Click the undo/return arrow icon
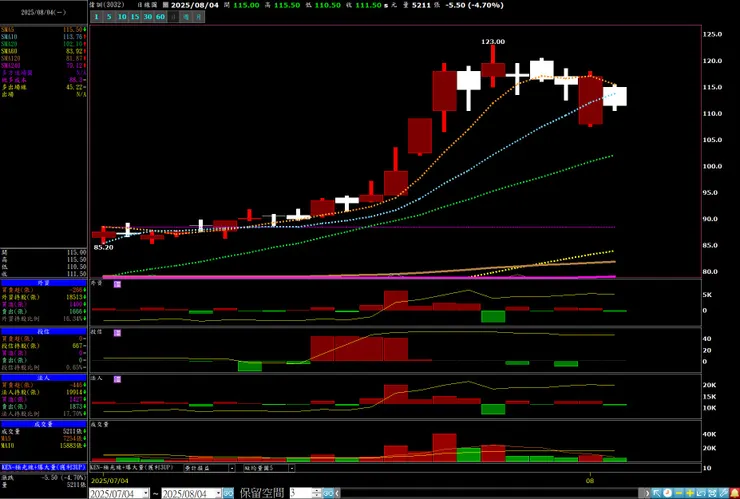This screenshot has height=499, width=740. [x=701, y=493]
